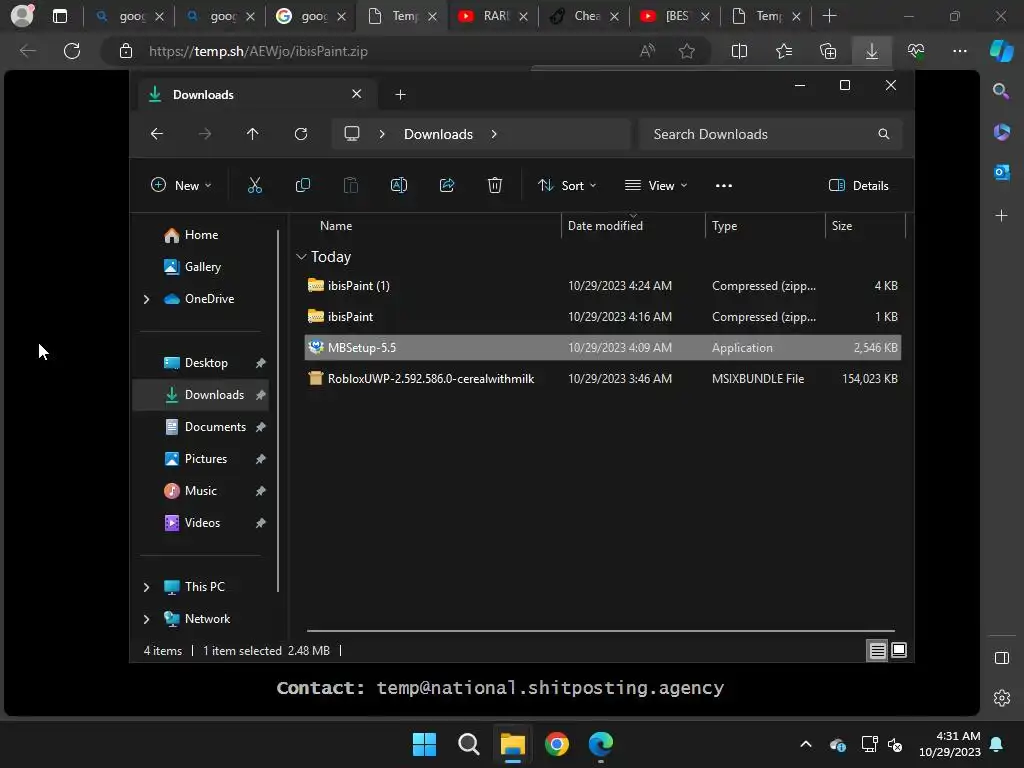Open Edge sidebar search icon
The height and width of the screenshot is (768, 1024).
[x=1001, y=91]
